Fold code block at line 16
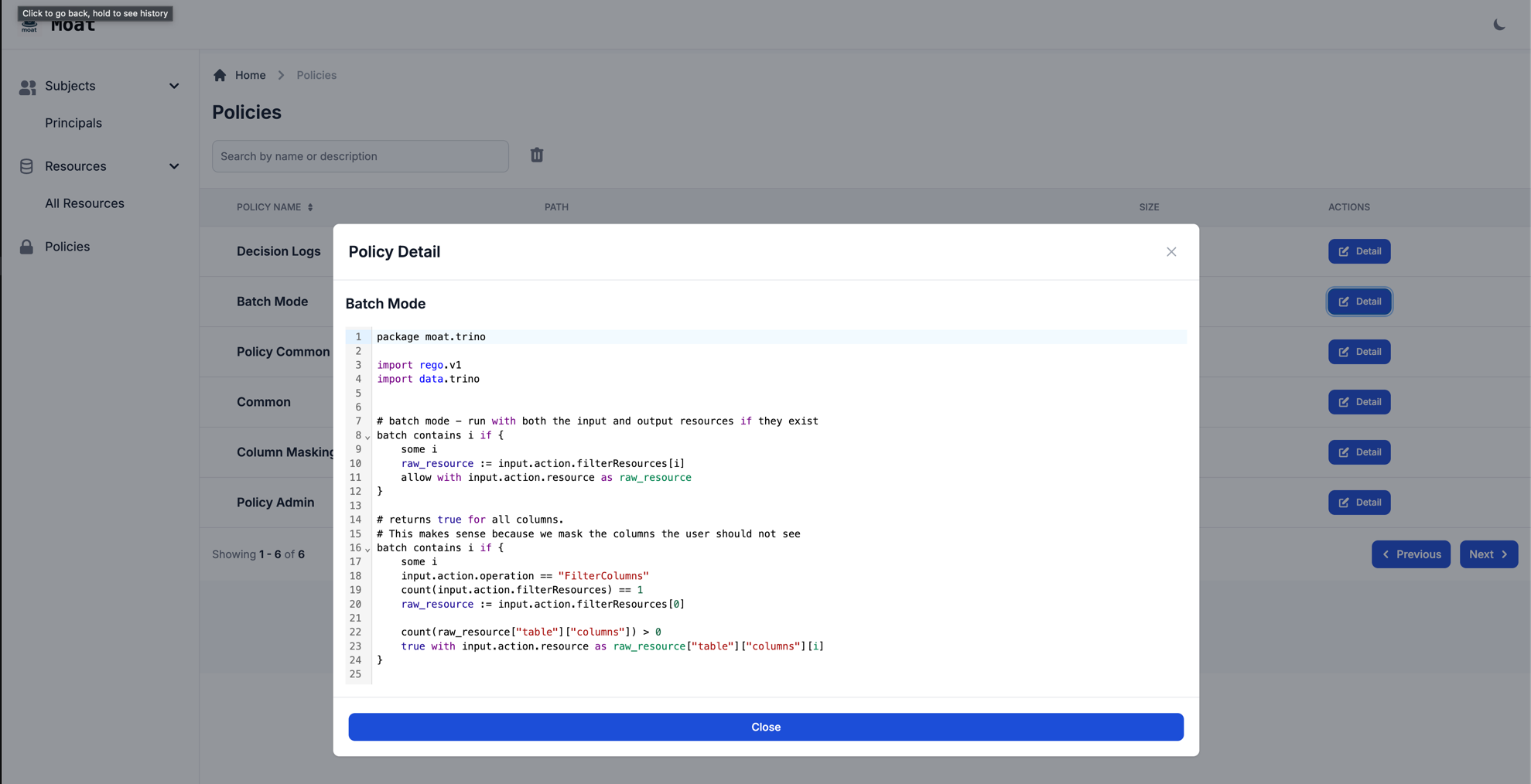Viewport: 1531px width, 784px height. [x=367, y=549]
